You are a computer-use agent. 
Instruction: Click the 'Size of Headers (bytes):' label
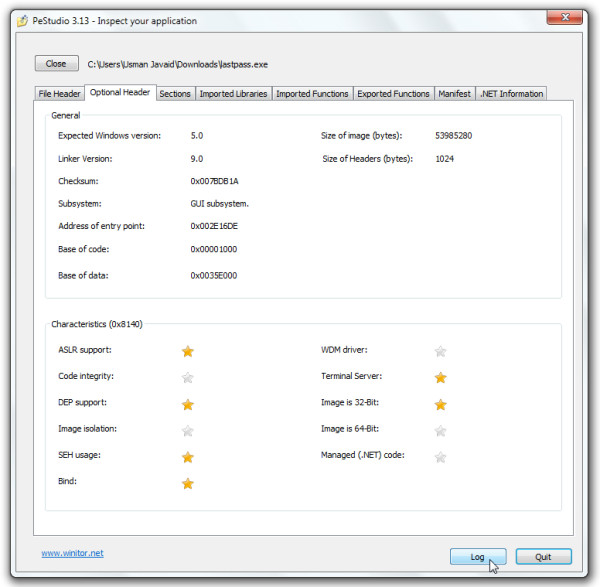tap(367, 159)
